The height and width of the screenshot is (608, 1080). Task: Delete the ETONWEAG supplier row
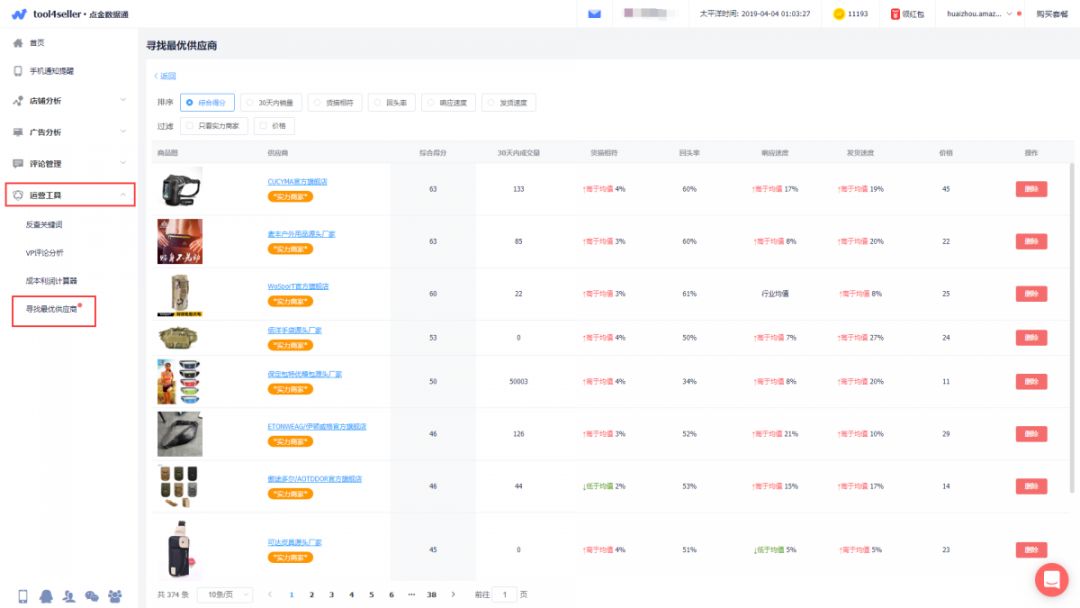(1031, 434)
